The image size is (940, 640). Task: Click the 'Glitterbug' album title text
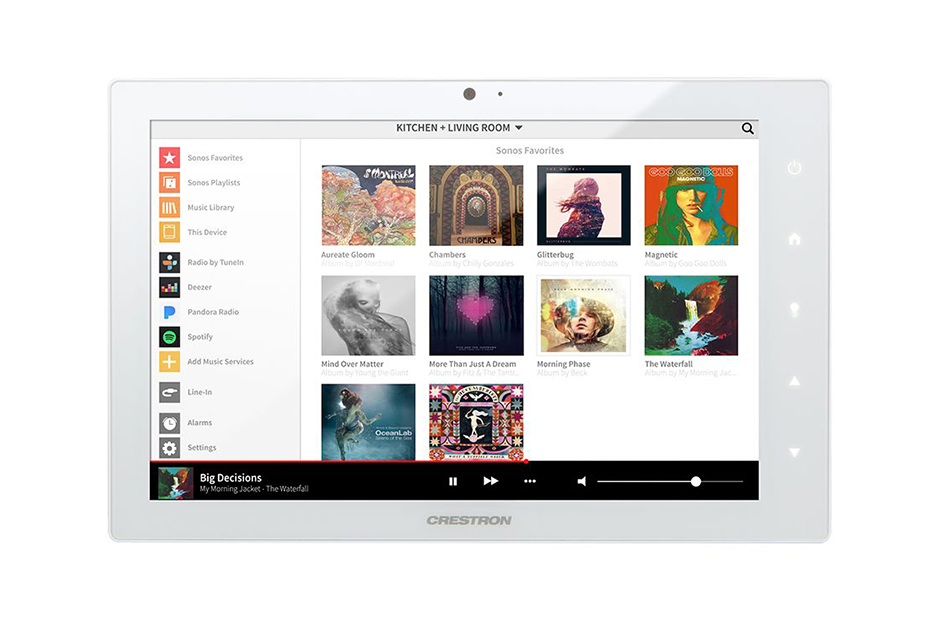[x=555, y=255]
